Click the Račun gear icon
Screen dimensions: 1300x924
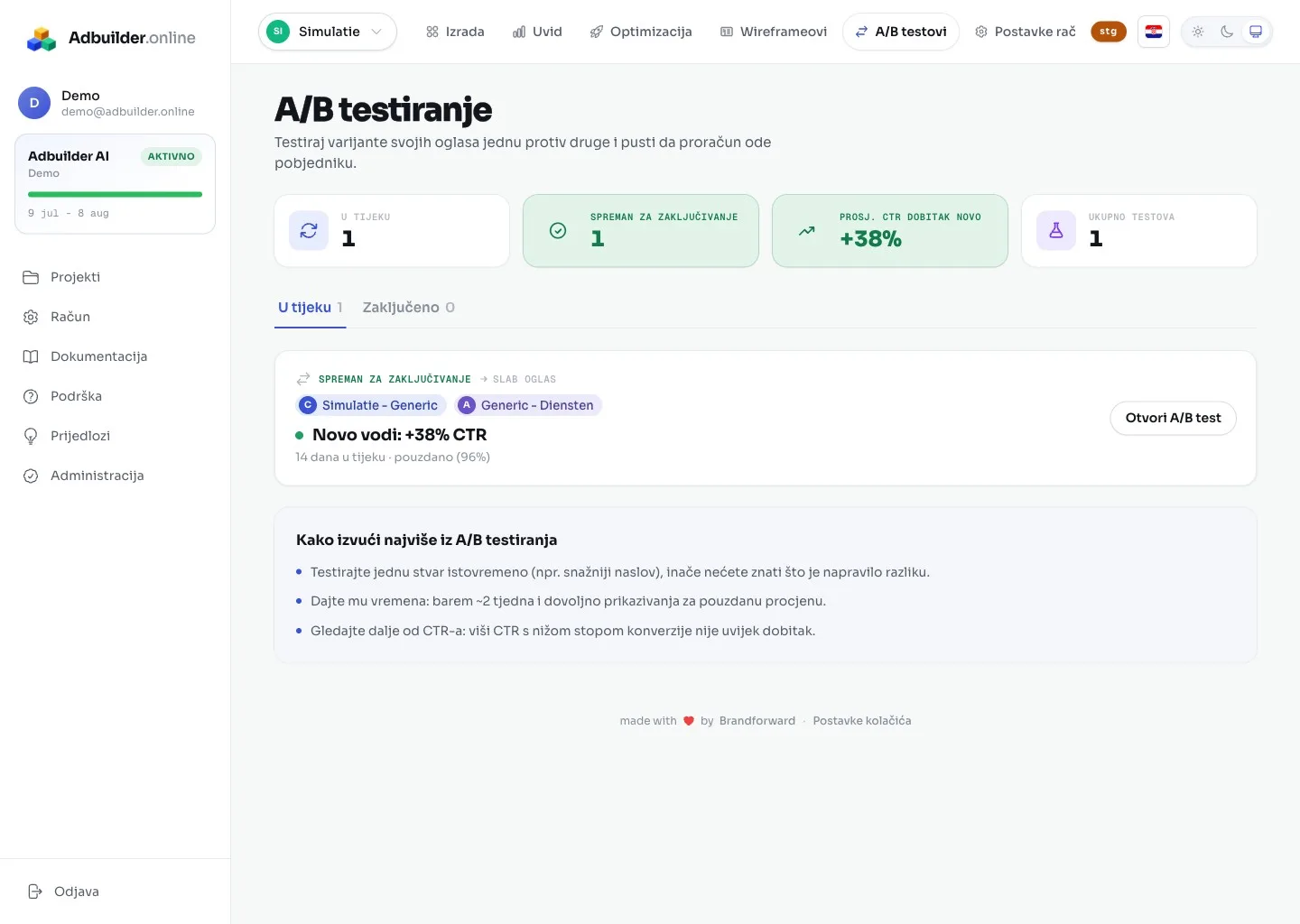(31, 317)
